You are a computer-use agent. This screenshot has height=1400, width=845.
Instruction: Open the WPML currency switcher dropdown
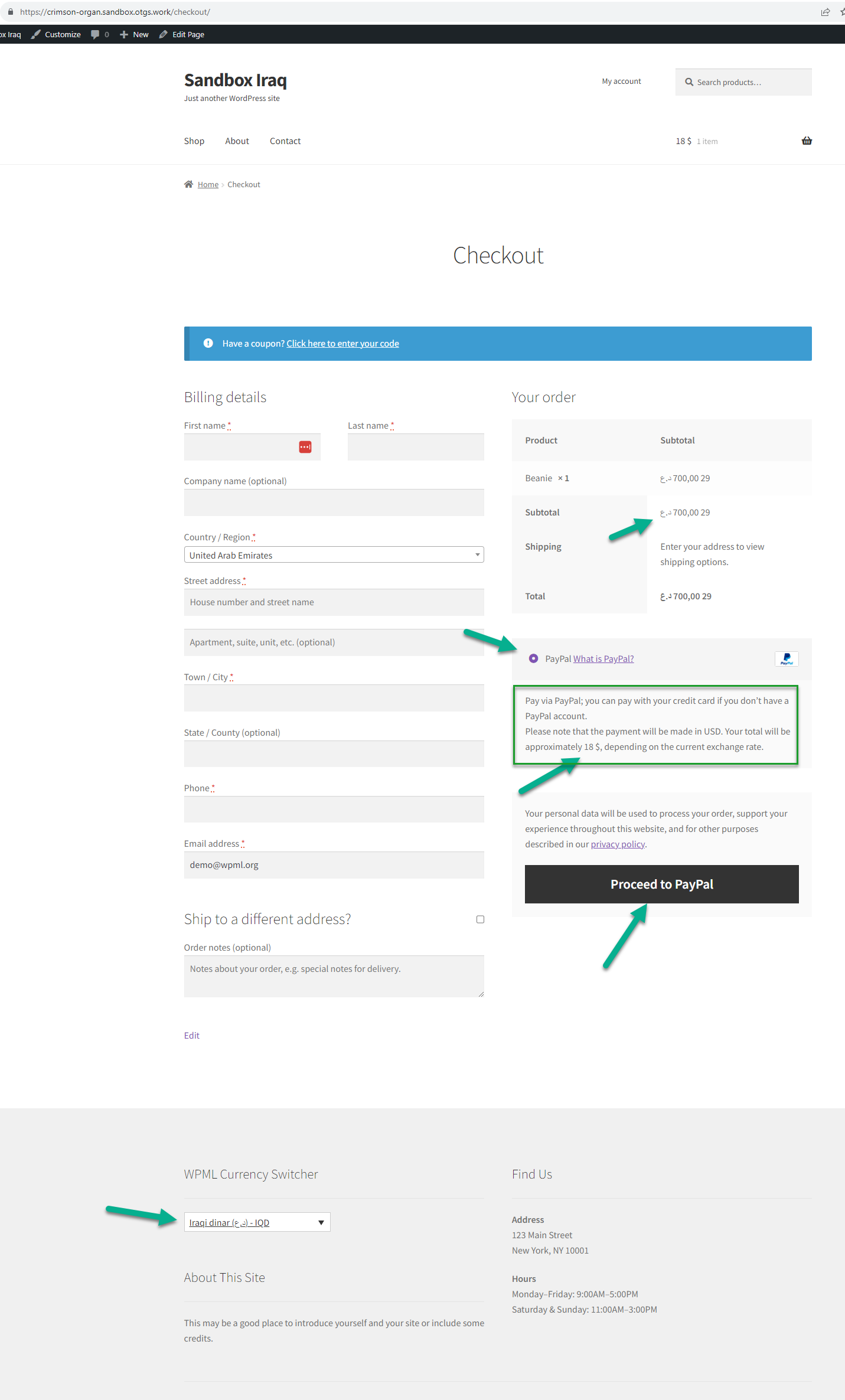[257, 1222]
